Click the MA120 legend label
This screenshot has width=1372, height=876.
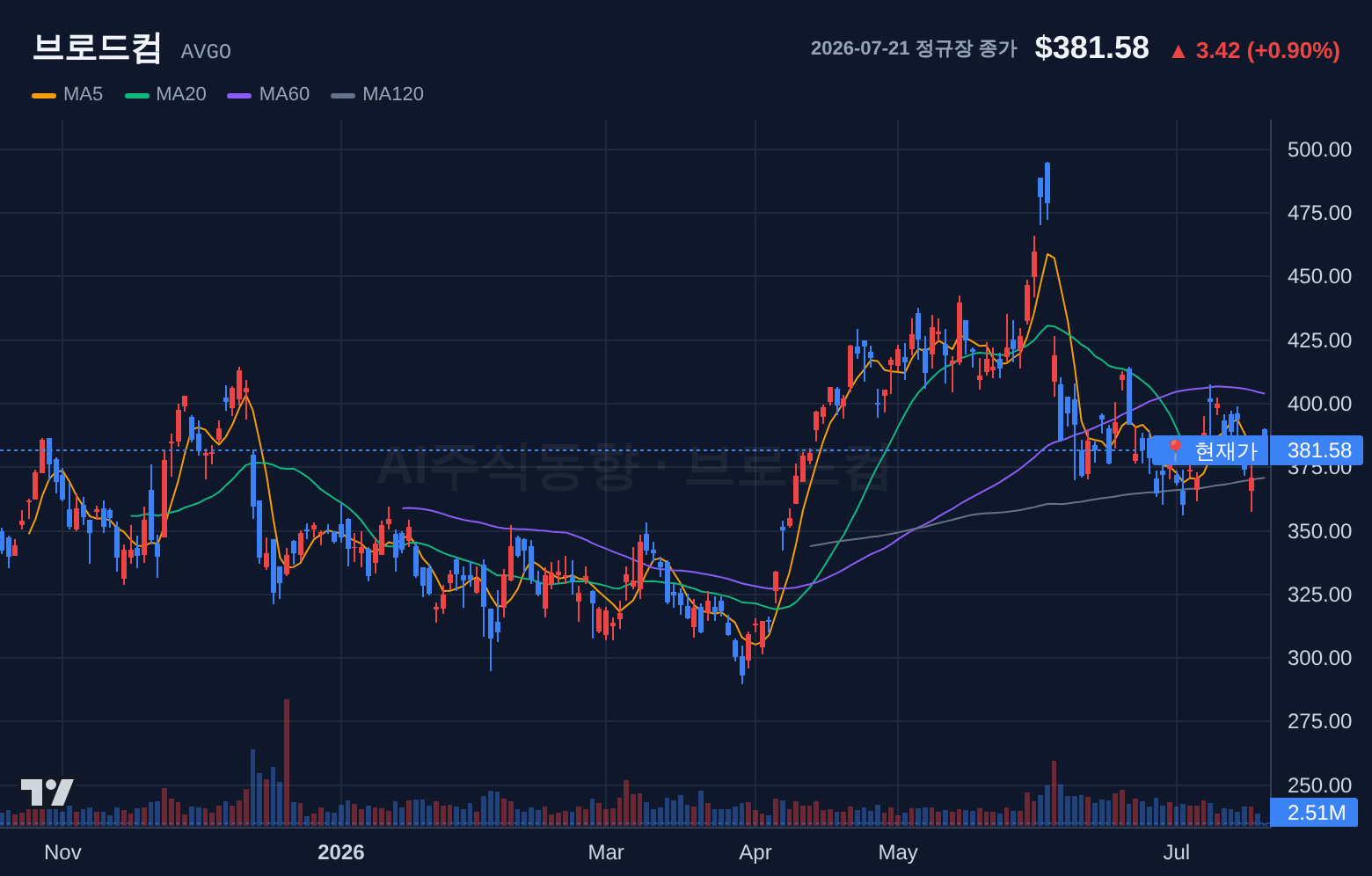click(393, 94)
